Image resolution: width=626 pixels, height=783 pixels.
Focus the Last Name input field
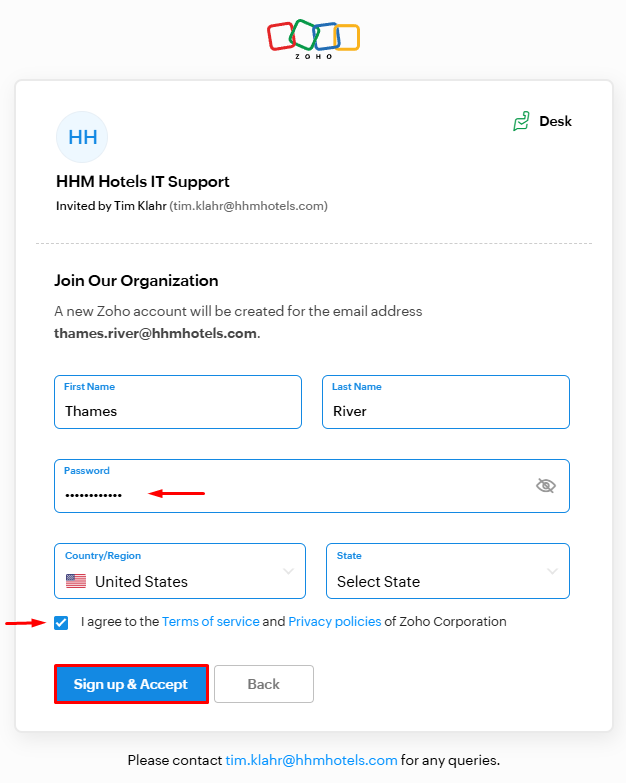coord(445,411)
